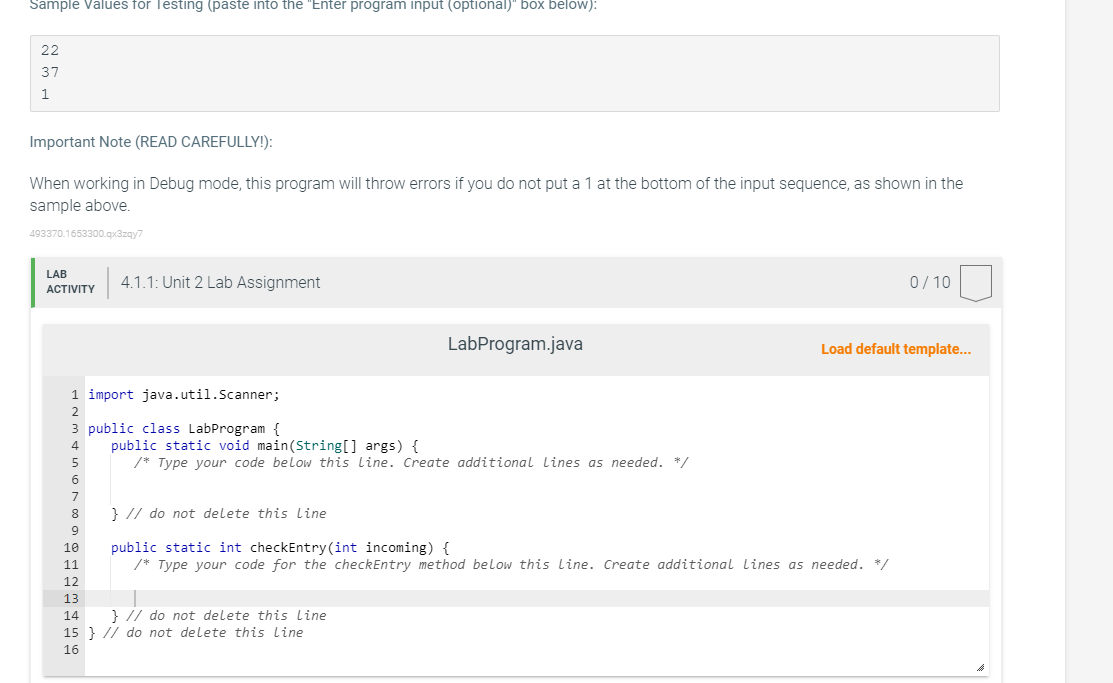Click the 0 / 10 score display
Screen dimensions: 1113x683
928,282
